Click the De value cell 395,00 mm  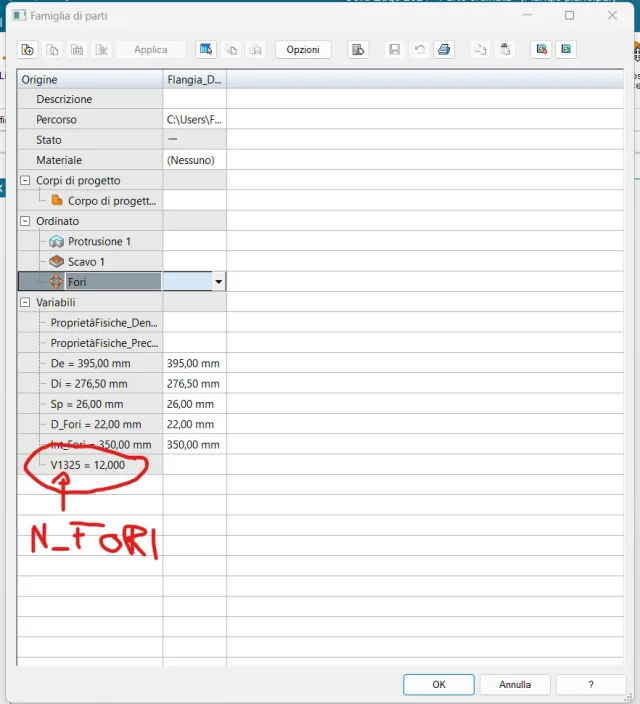coord(194,364)
